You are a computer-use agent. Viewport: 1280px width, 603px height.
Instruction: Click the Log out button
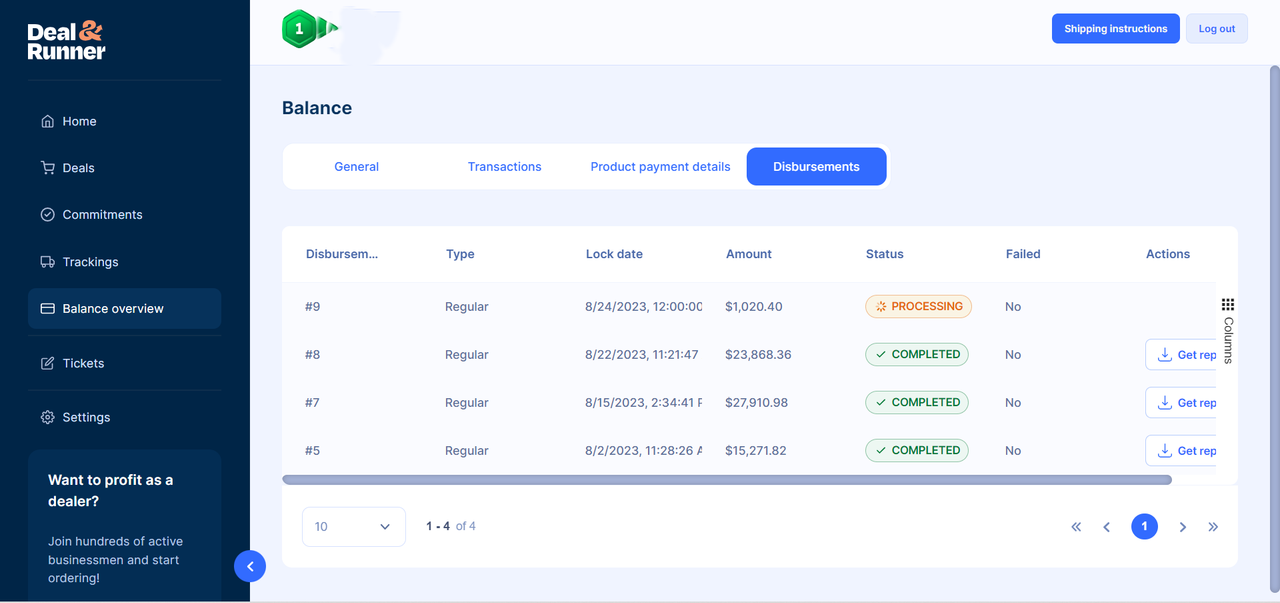pos(1216,29)
